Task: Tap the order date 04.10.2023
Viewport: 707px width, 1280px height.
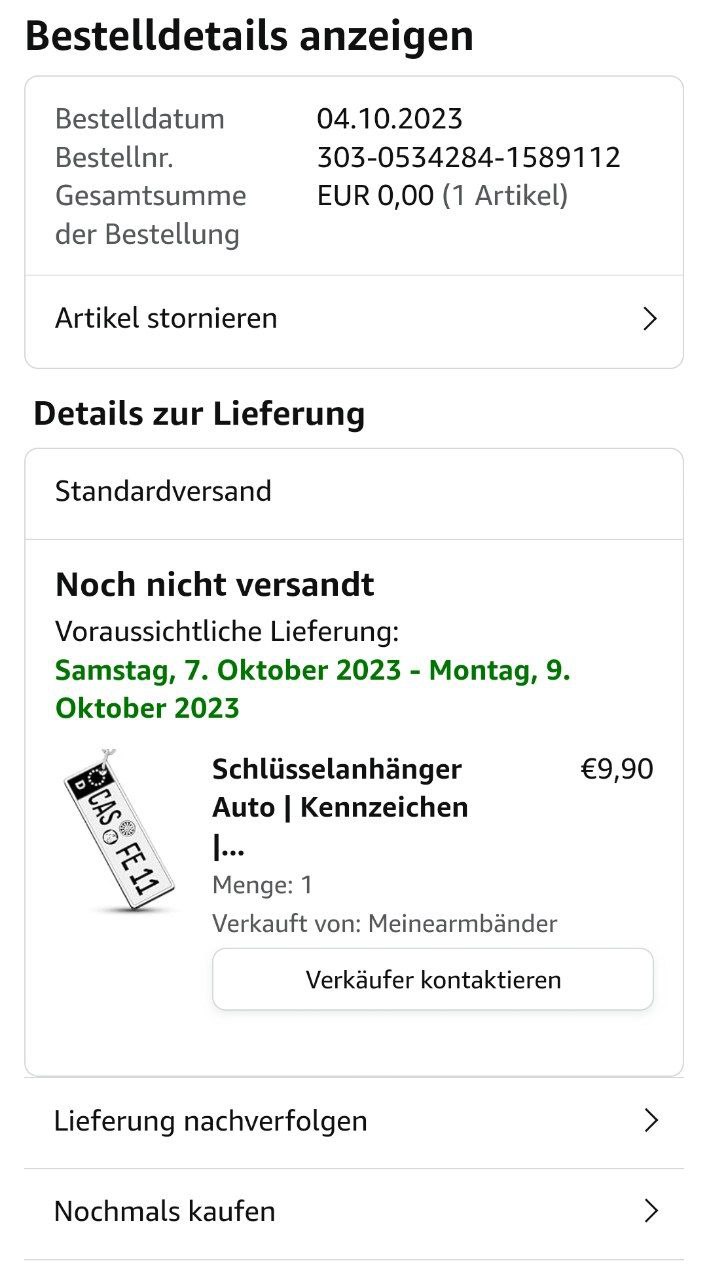Action: (389, 119)
